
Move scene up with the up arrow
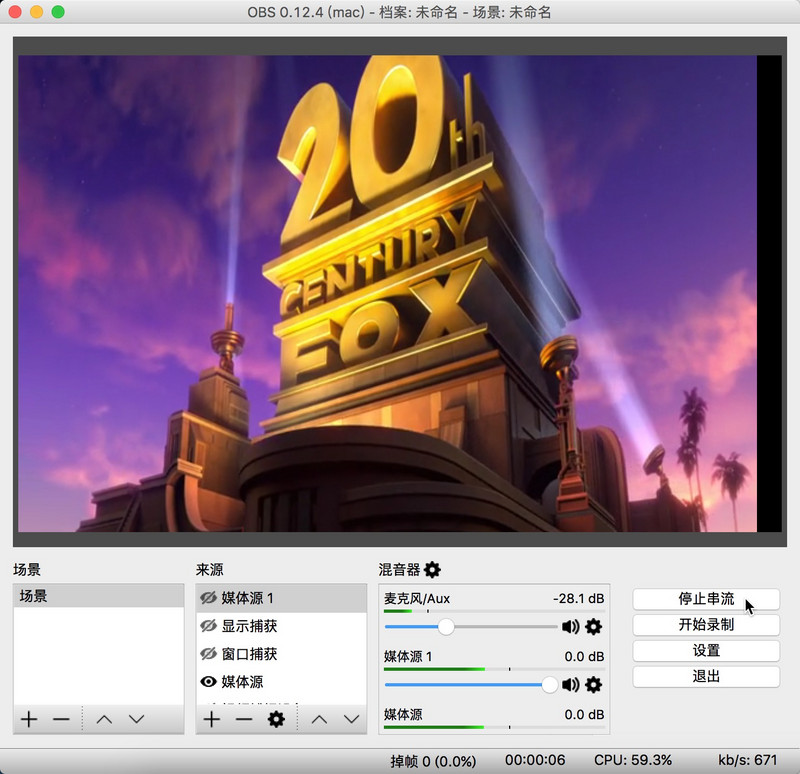(x=105, y=719)
